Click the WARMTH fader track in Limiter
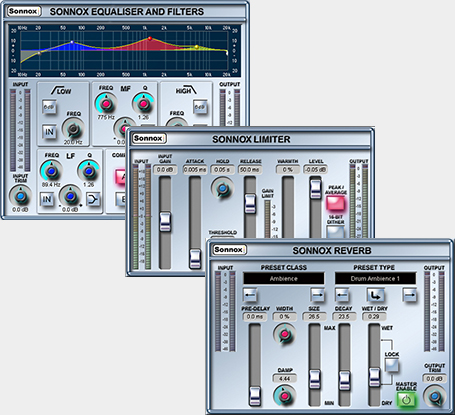 [x=288, y=207]
